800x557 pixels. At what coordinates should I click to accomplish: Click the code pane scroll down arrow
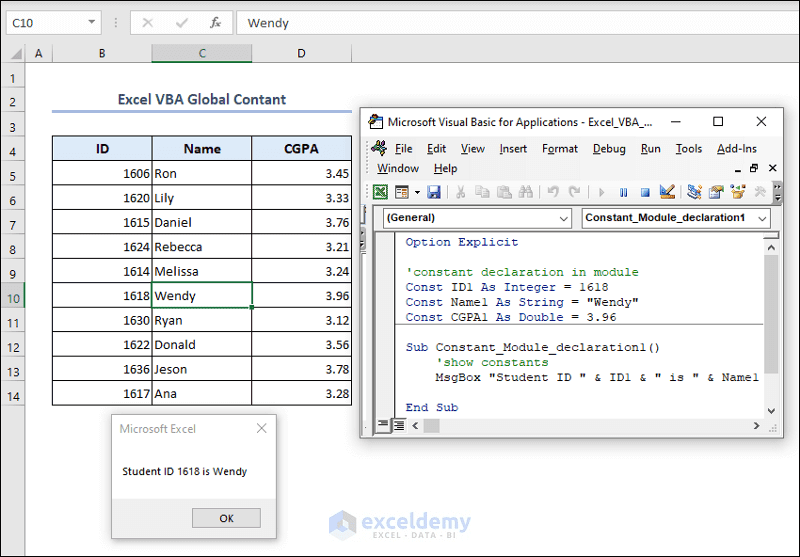tap(771, 411)
